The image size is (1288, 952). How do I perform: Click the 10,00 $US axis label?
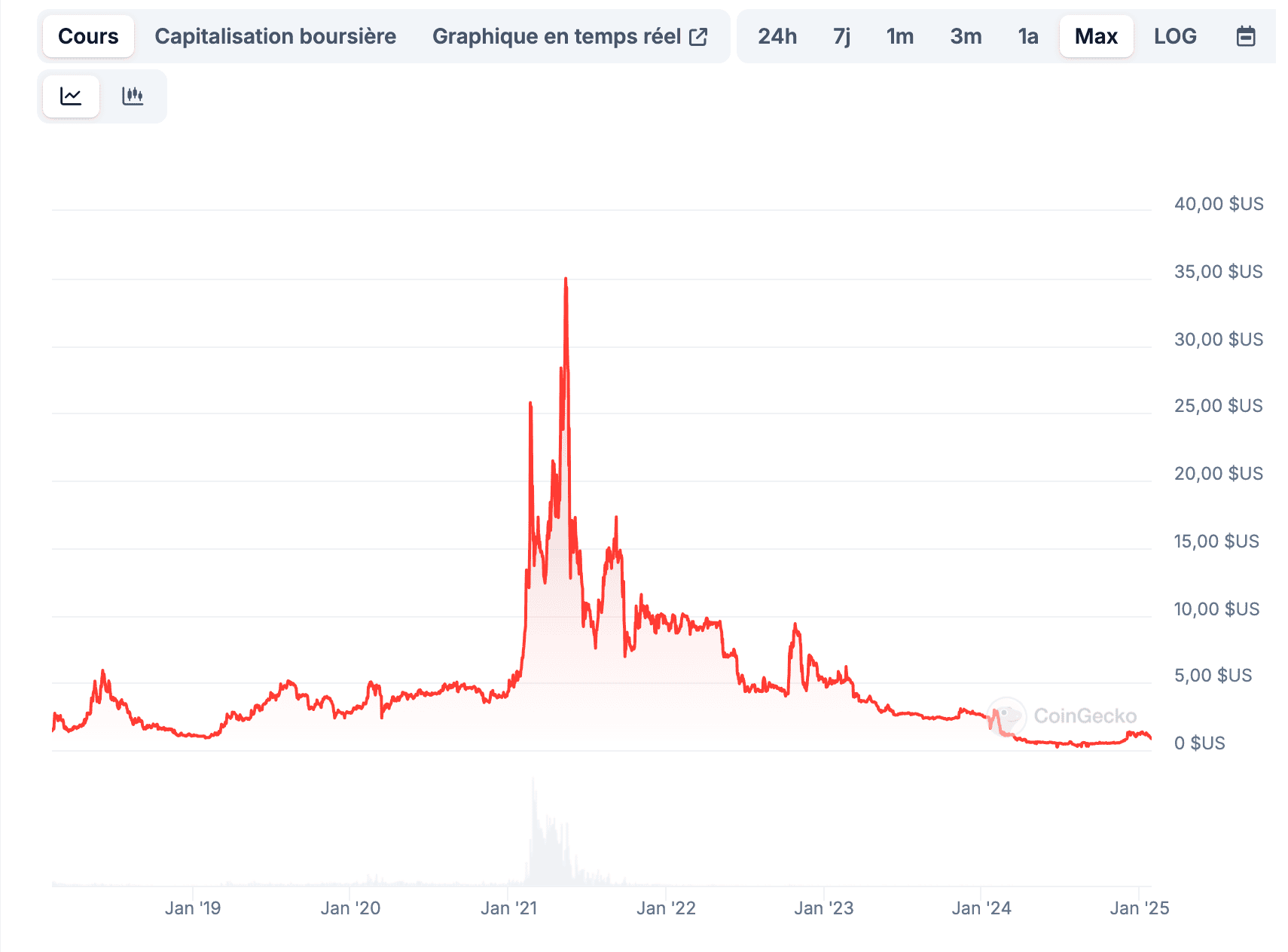1216,609
